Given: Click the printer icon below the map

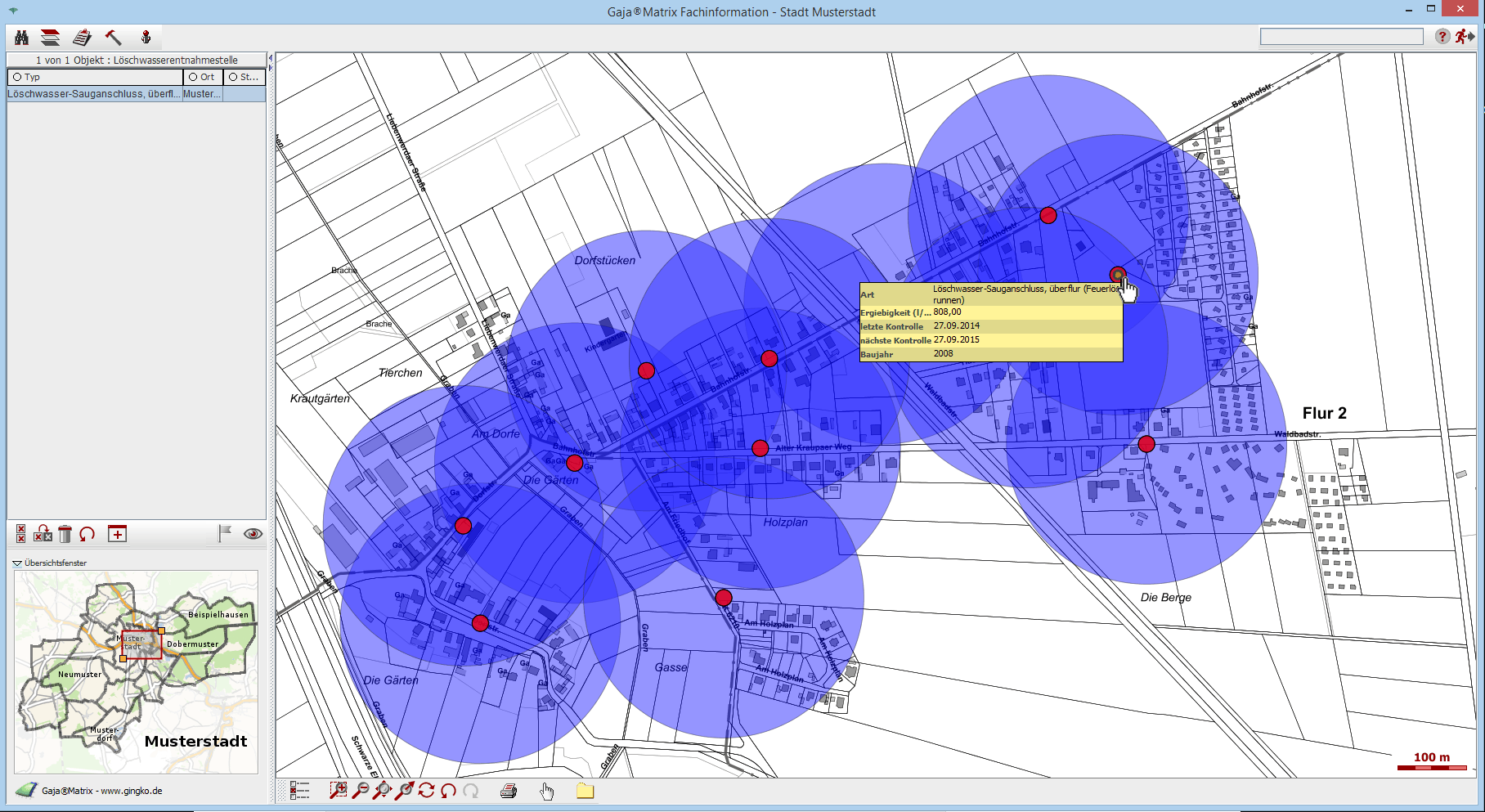Looking at the screenshot, I should click(x=509, y=791).
